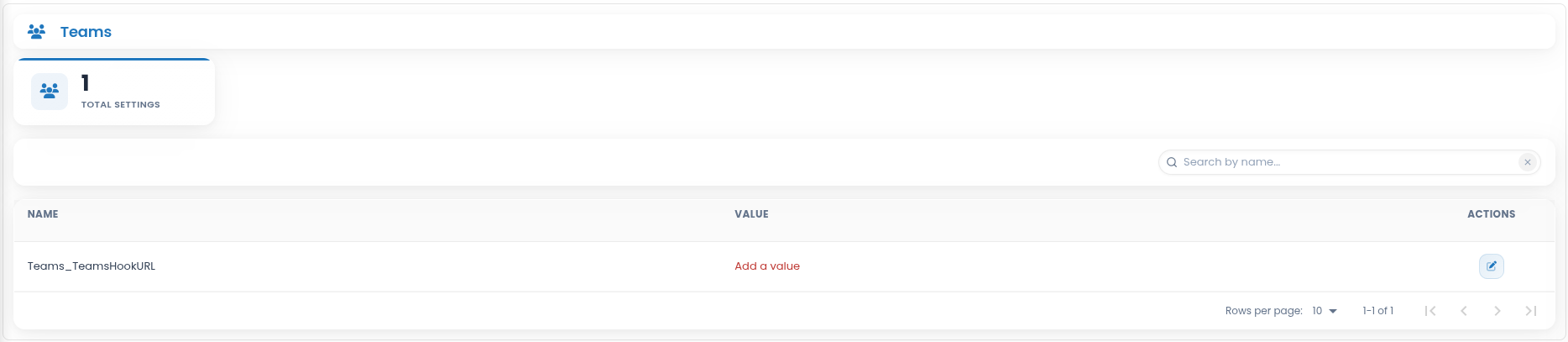Screen dimensions: 1568x342
Task: Select the Total Settings summary card
Action: (114, 92)
